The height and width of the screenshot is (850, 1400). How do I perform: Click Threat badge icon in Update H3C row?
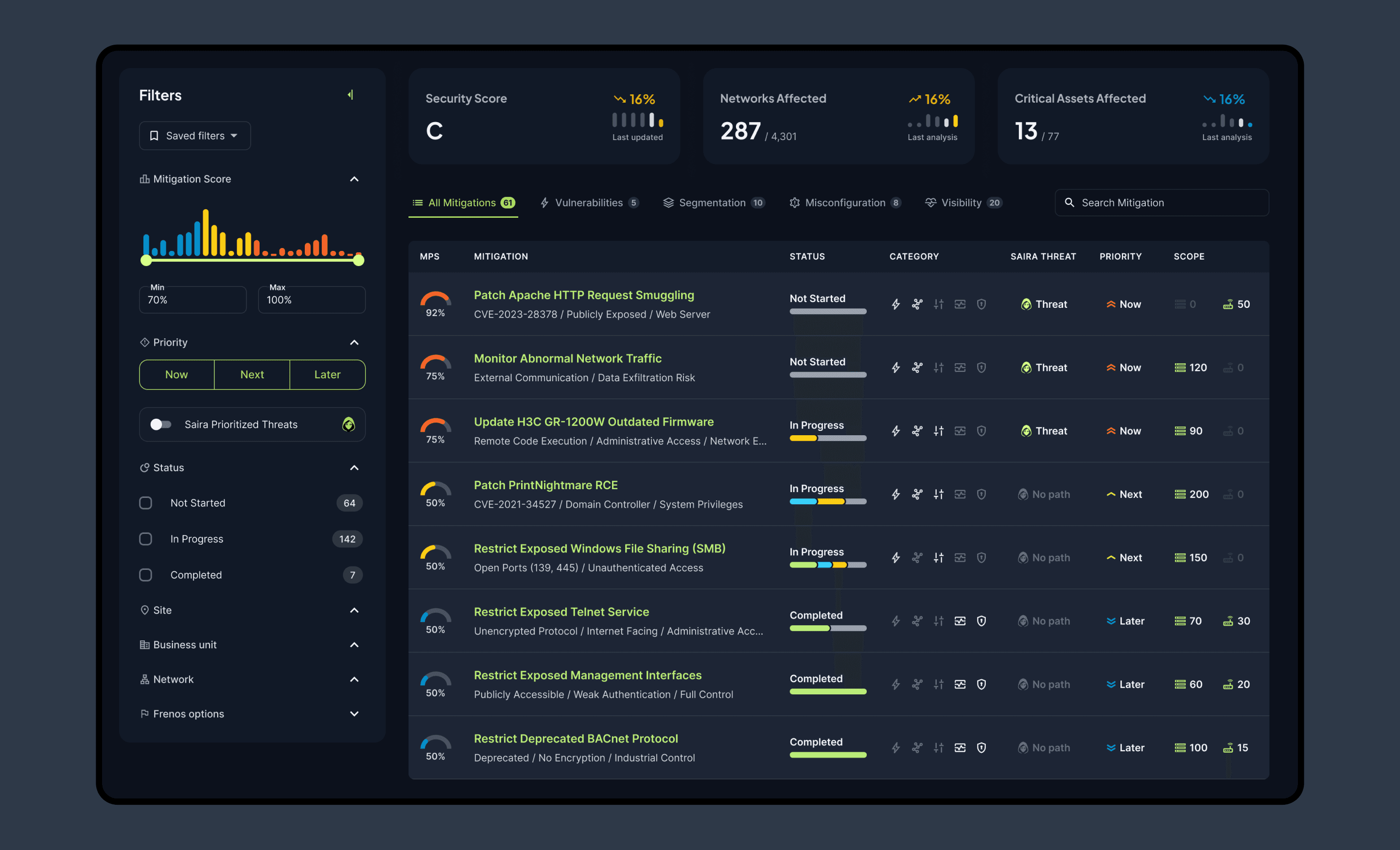pos(1026,431)
